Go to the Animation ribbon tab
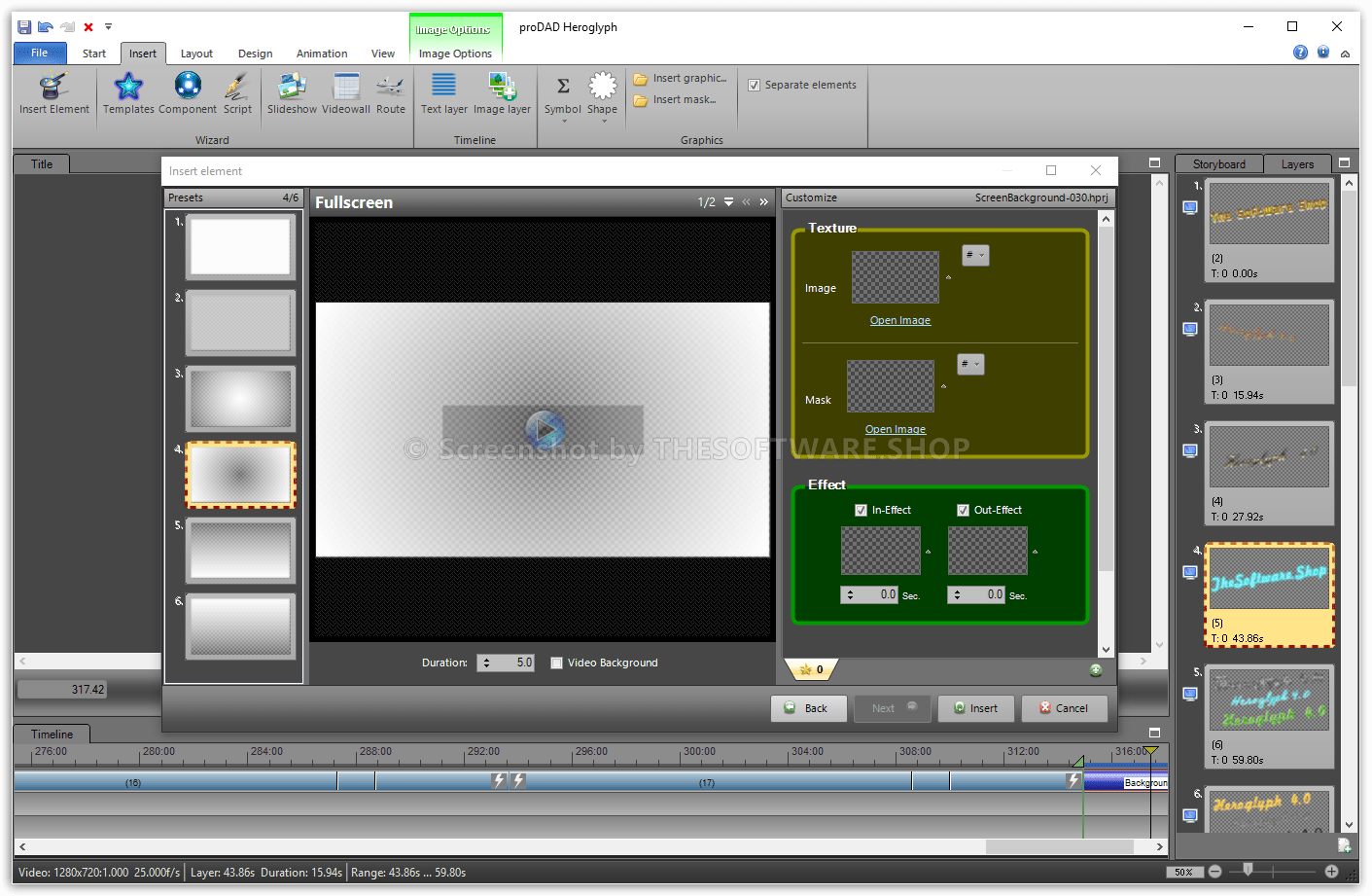 (x=322, y=54)
